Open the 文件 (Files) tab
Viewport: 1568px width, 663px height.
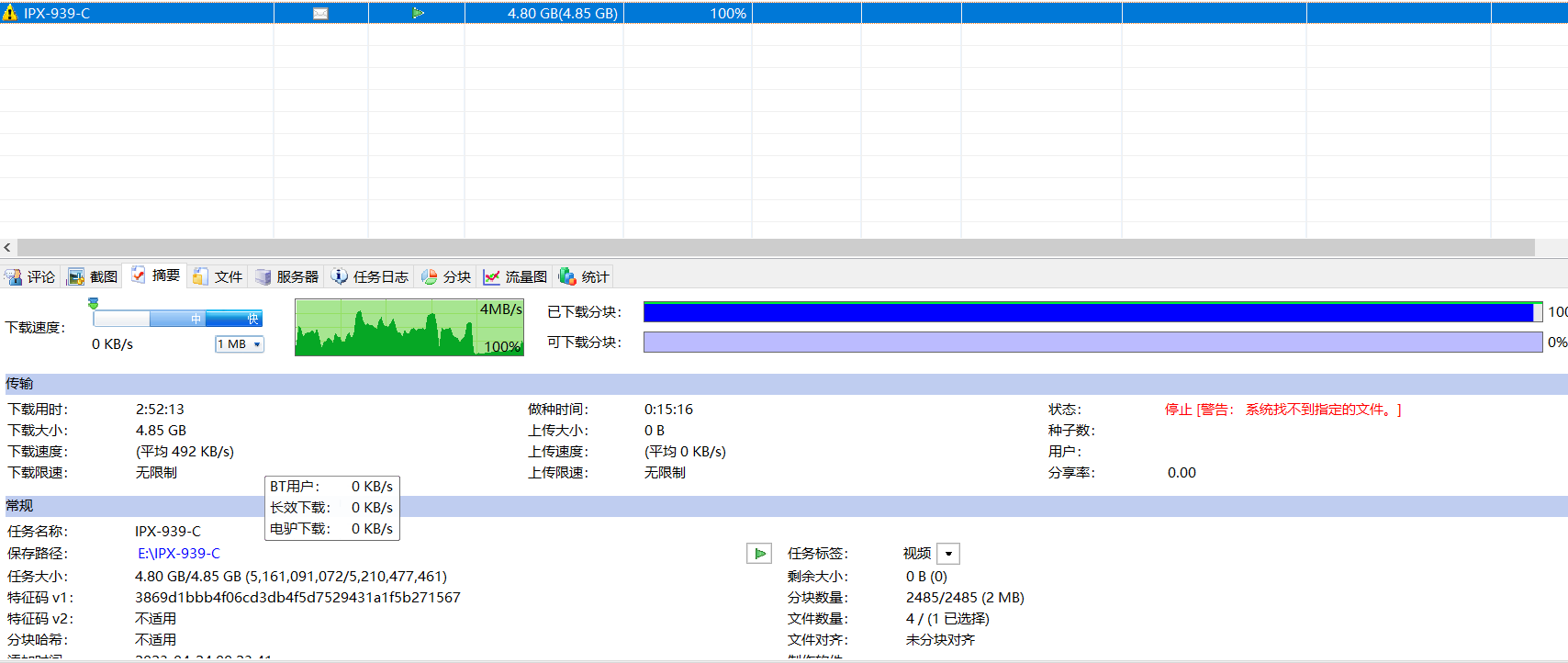218,276
